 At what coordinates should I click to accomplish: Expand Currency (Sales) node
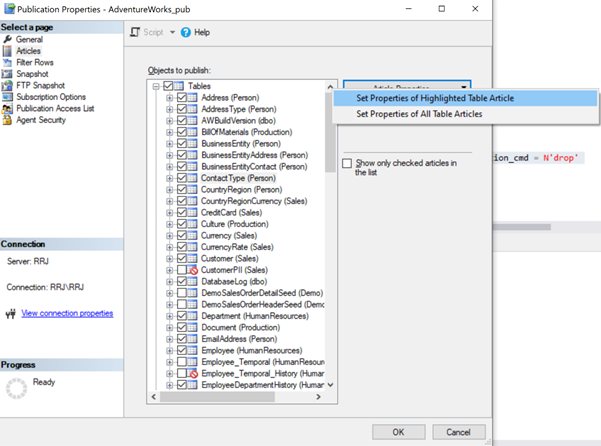click(x=169, y=236)
